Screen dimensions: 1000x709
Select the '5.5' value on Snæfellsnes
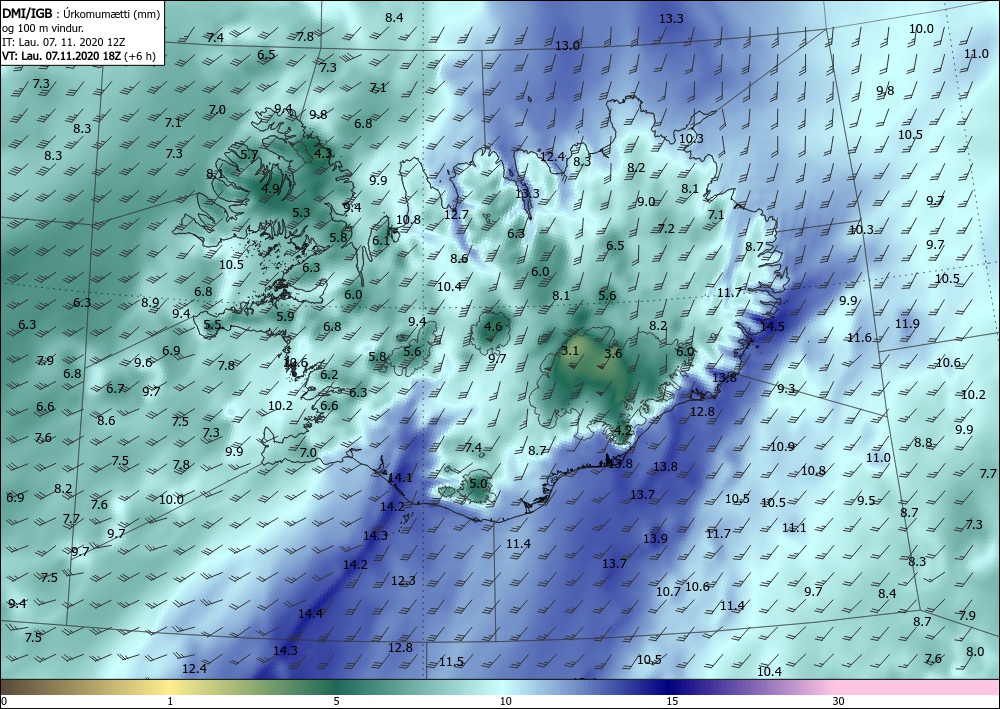coord(212,325)
